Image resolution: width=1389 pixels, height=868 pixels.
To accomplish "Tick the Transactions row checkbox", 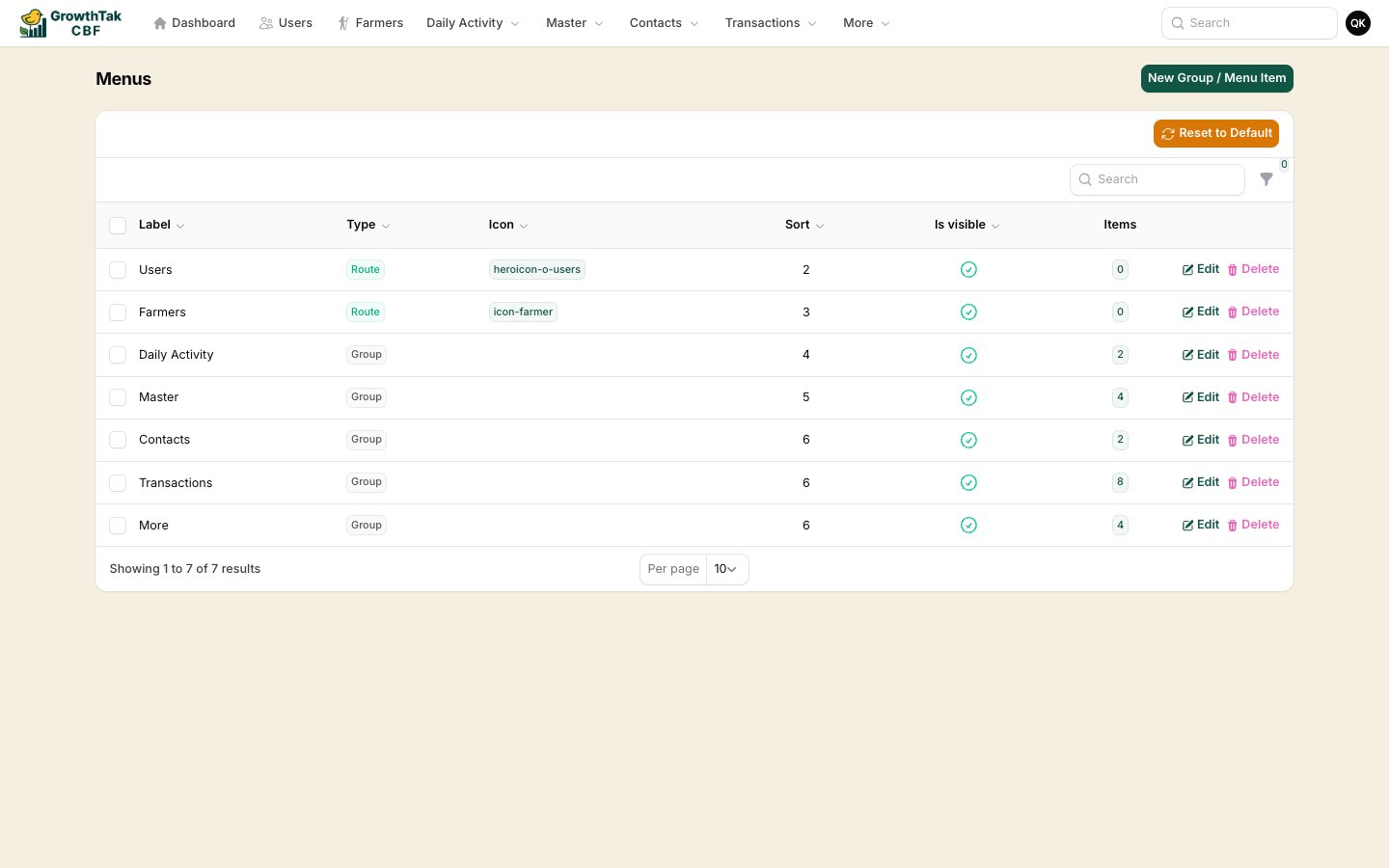I will tap(118, 482).
